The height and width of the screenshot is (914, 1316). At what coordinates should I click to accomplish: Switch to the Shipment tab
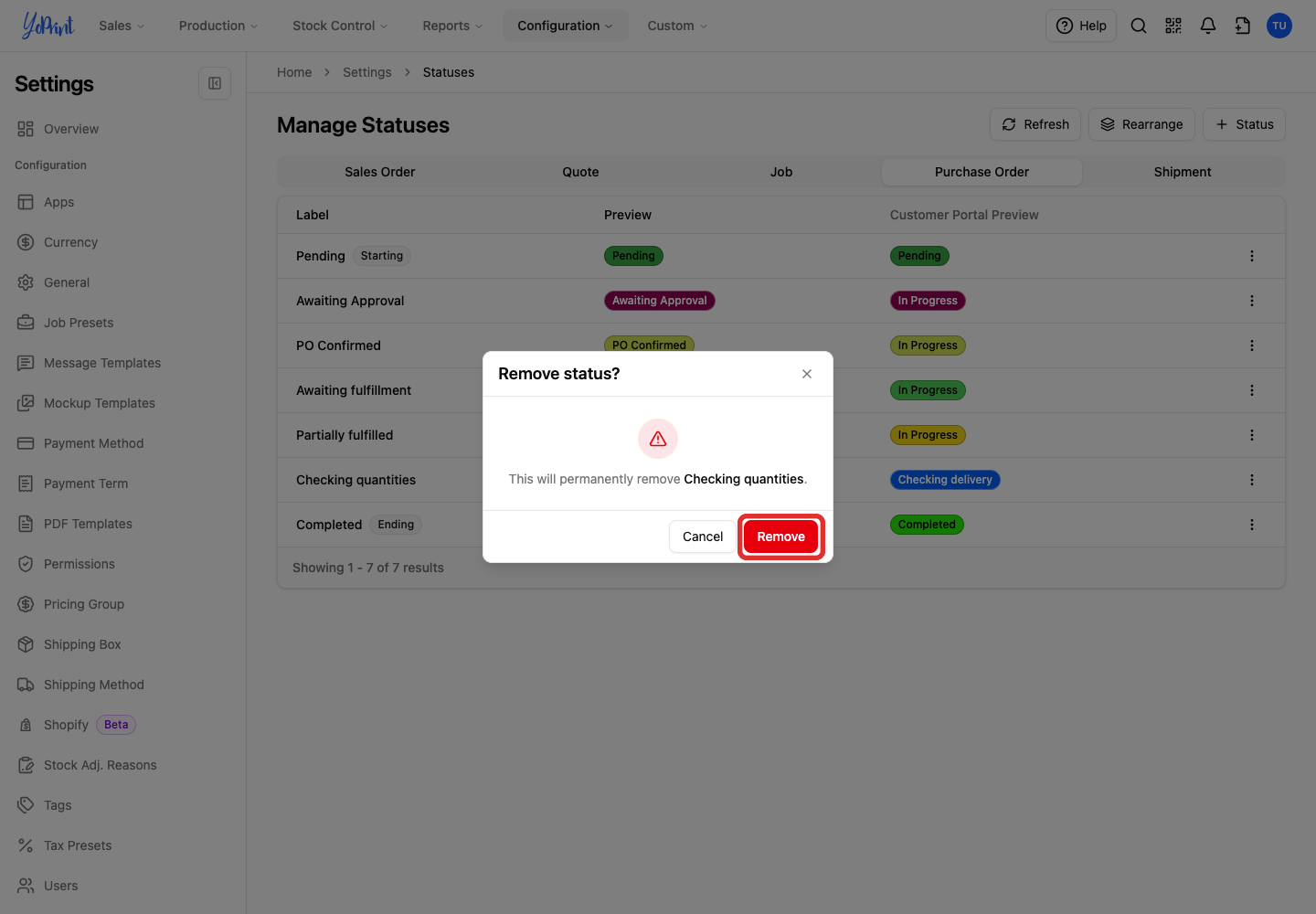tap(1183, 172)
